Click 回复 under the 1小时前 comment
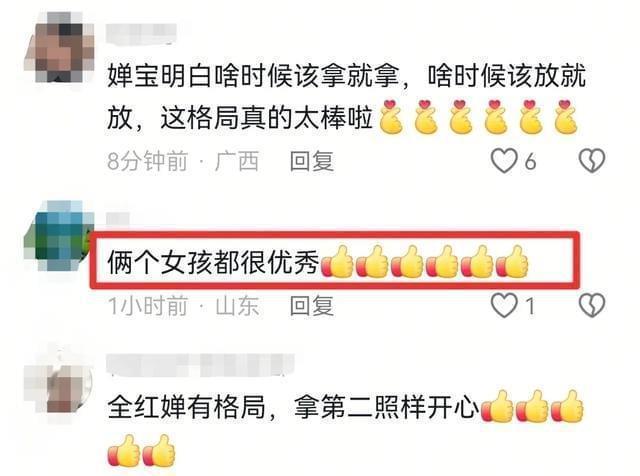Screen dimensions: 640x476 [312, 306]
